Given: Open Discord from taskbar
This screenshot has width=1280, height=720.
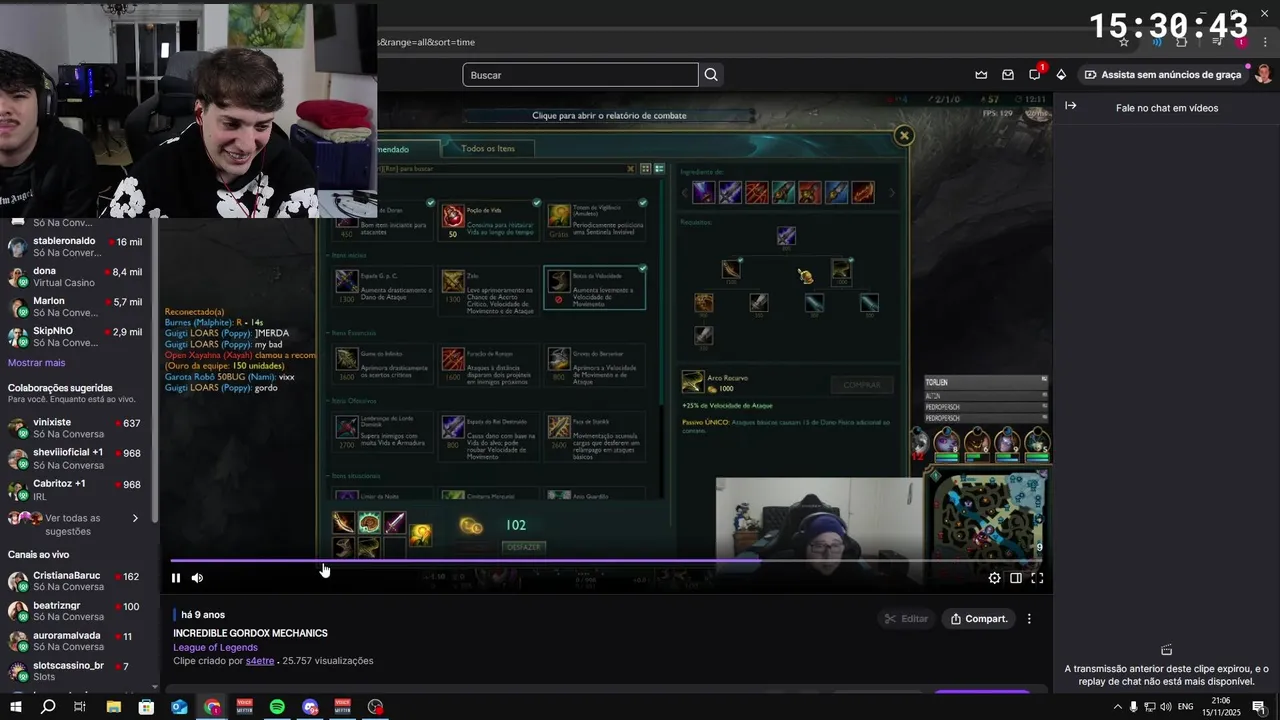Looking at the screenshot, I should tap(310, 707).
